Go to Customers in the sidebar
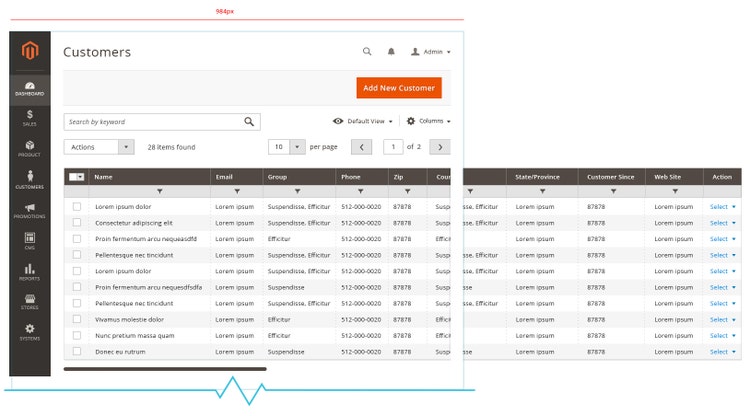Viewport: 750px width, 416px height. (30, 180)
